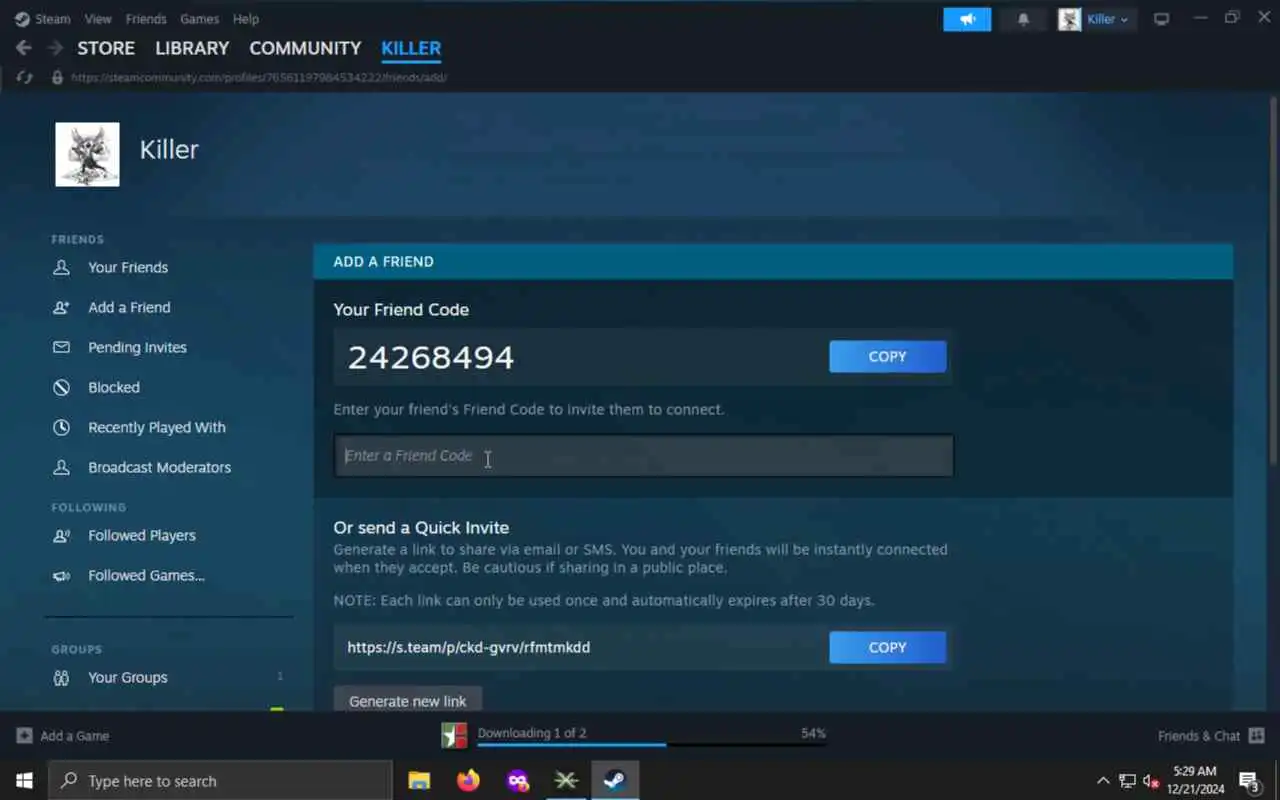Click the Followed Players icon
This screenshot has width=1280, height=800.
62,535
